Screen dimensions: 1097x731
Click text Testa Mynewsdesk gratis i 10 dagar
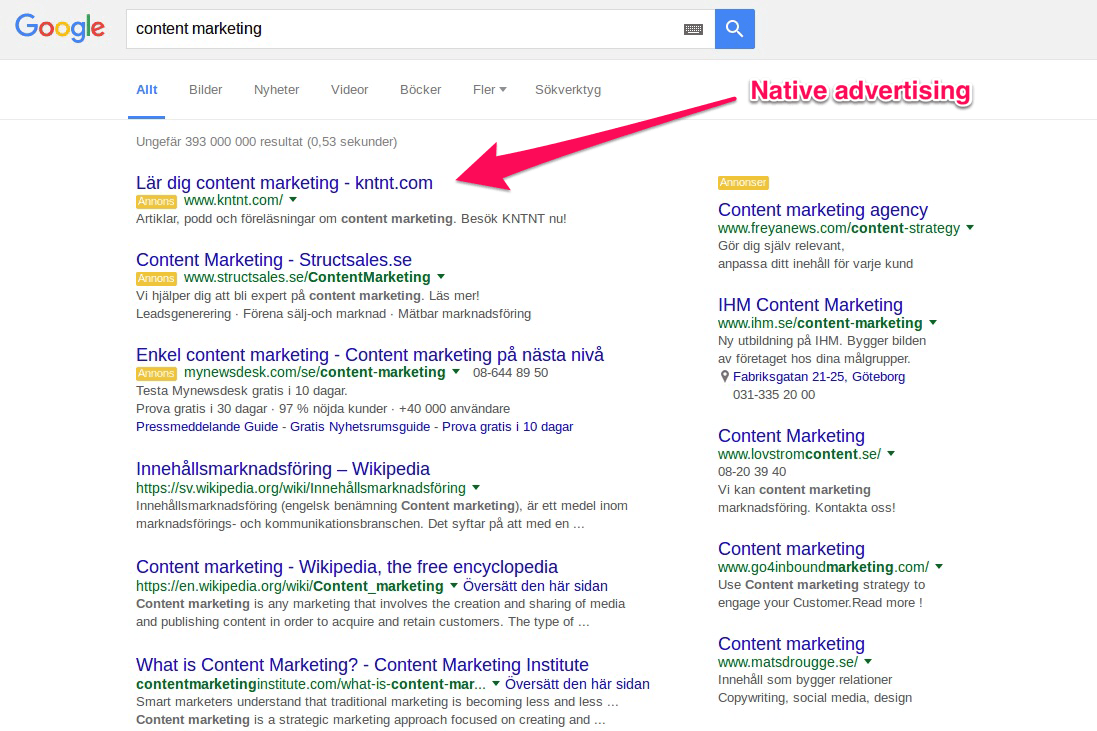241,390
